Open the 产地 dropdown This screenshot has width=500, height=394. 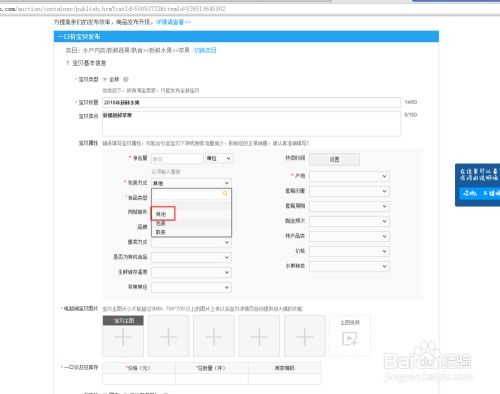click(x=349, y=176)
